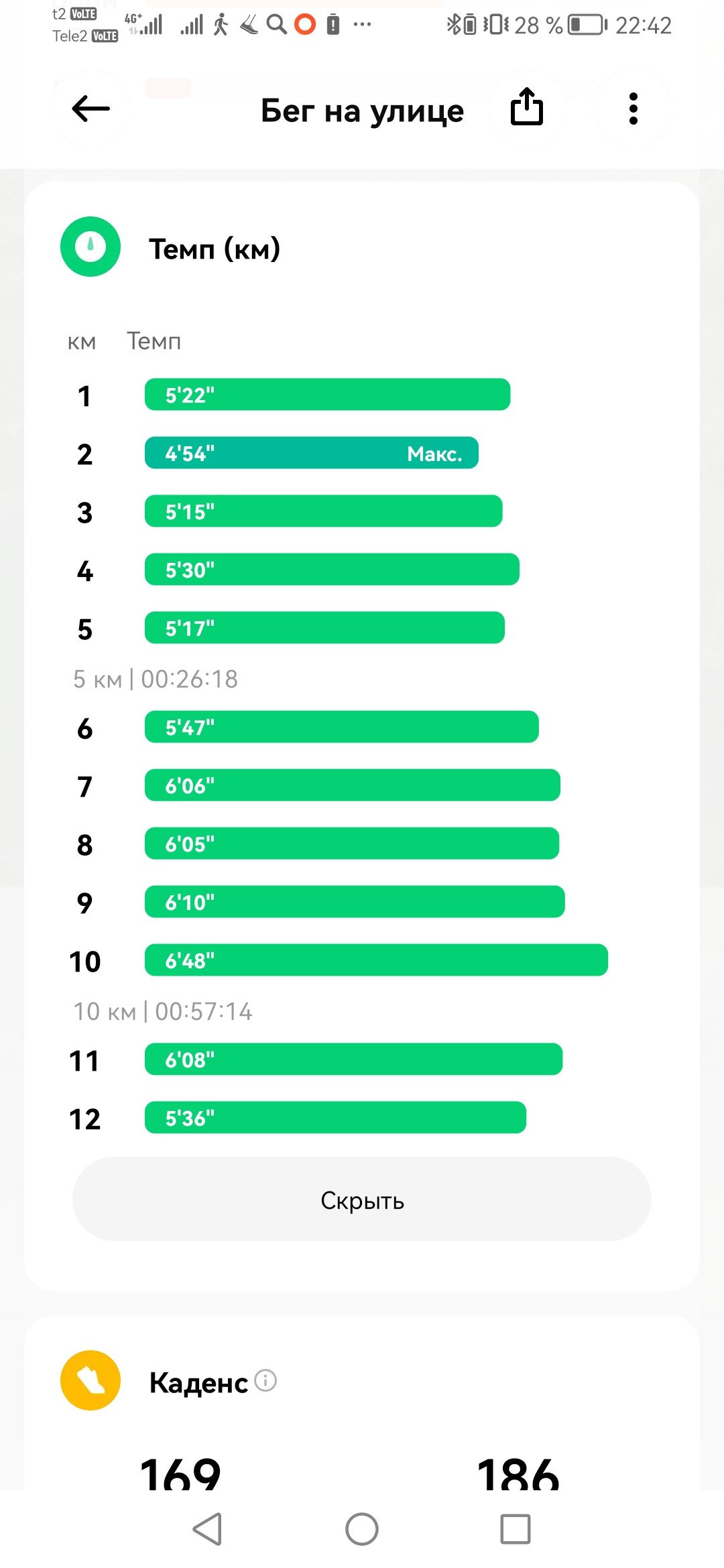
Task: Tap the yellow cadence shoe icon
Action: click(x=90, y=1380)
